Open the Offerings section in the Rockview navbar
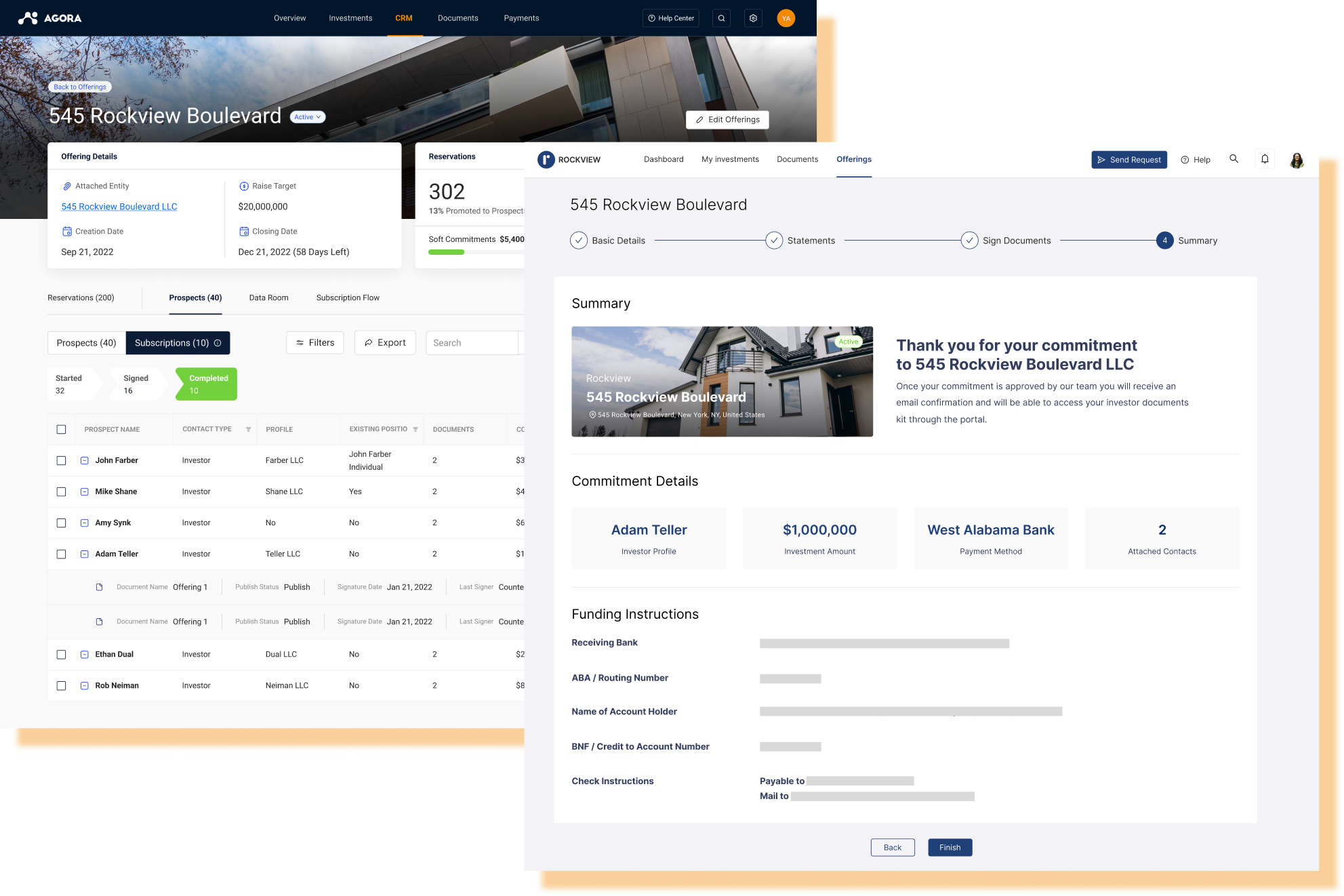Image resolution: width=1344 pixels, height=896 pixels. tap(854, 159)
